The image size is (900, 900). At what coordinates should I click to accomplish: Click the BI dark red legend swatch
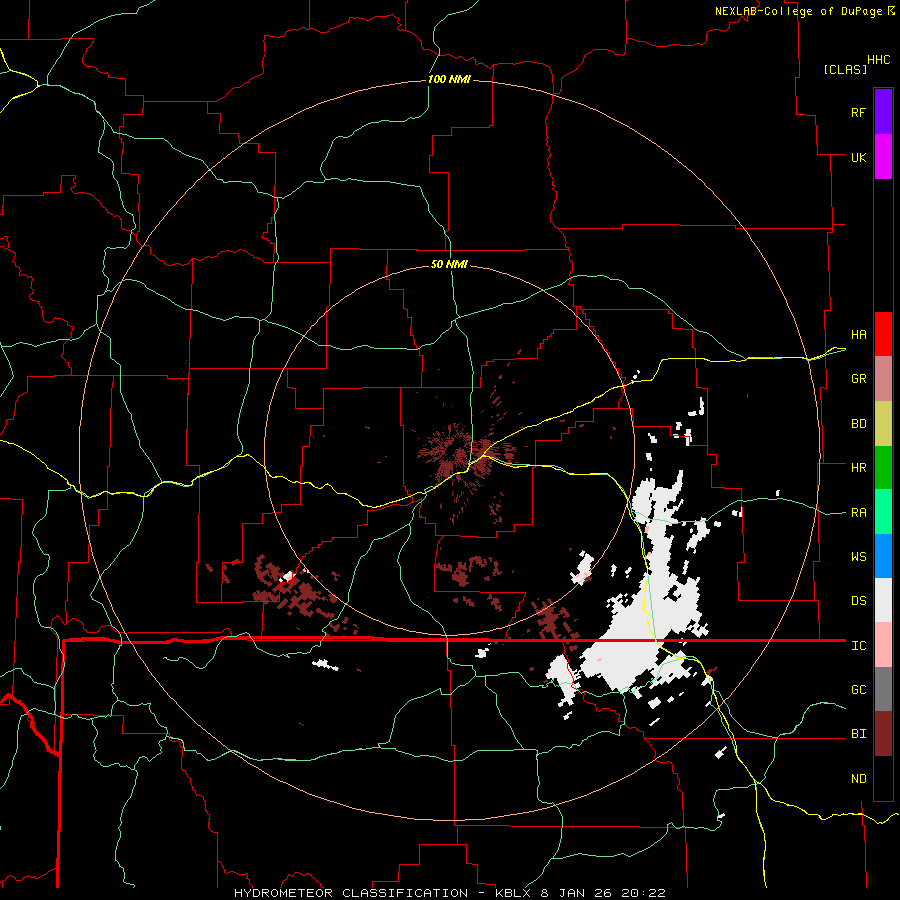883,734
